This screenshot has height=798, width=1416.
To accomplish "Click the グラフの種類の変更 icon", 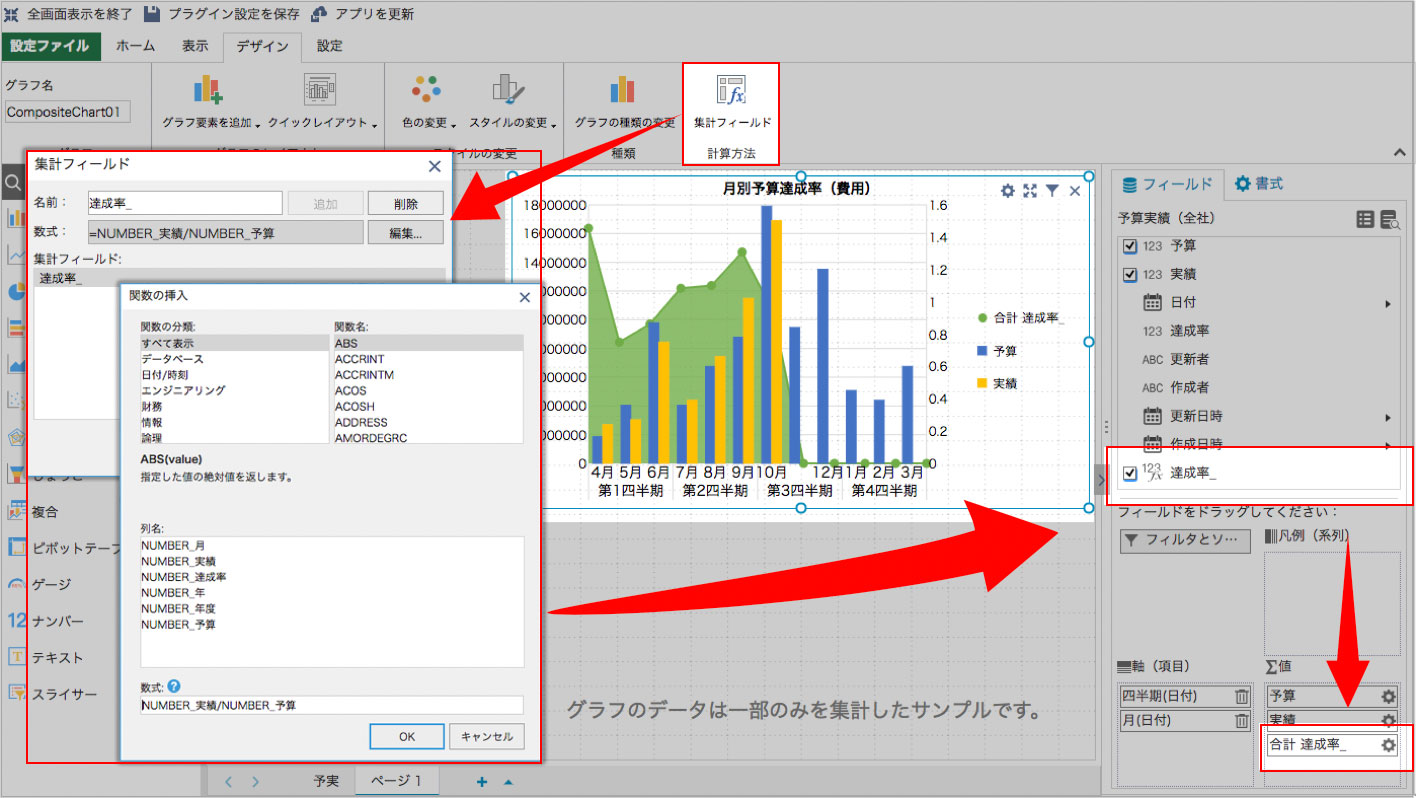I will click(x=623, y=91).
